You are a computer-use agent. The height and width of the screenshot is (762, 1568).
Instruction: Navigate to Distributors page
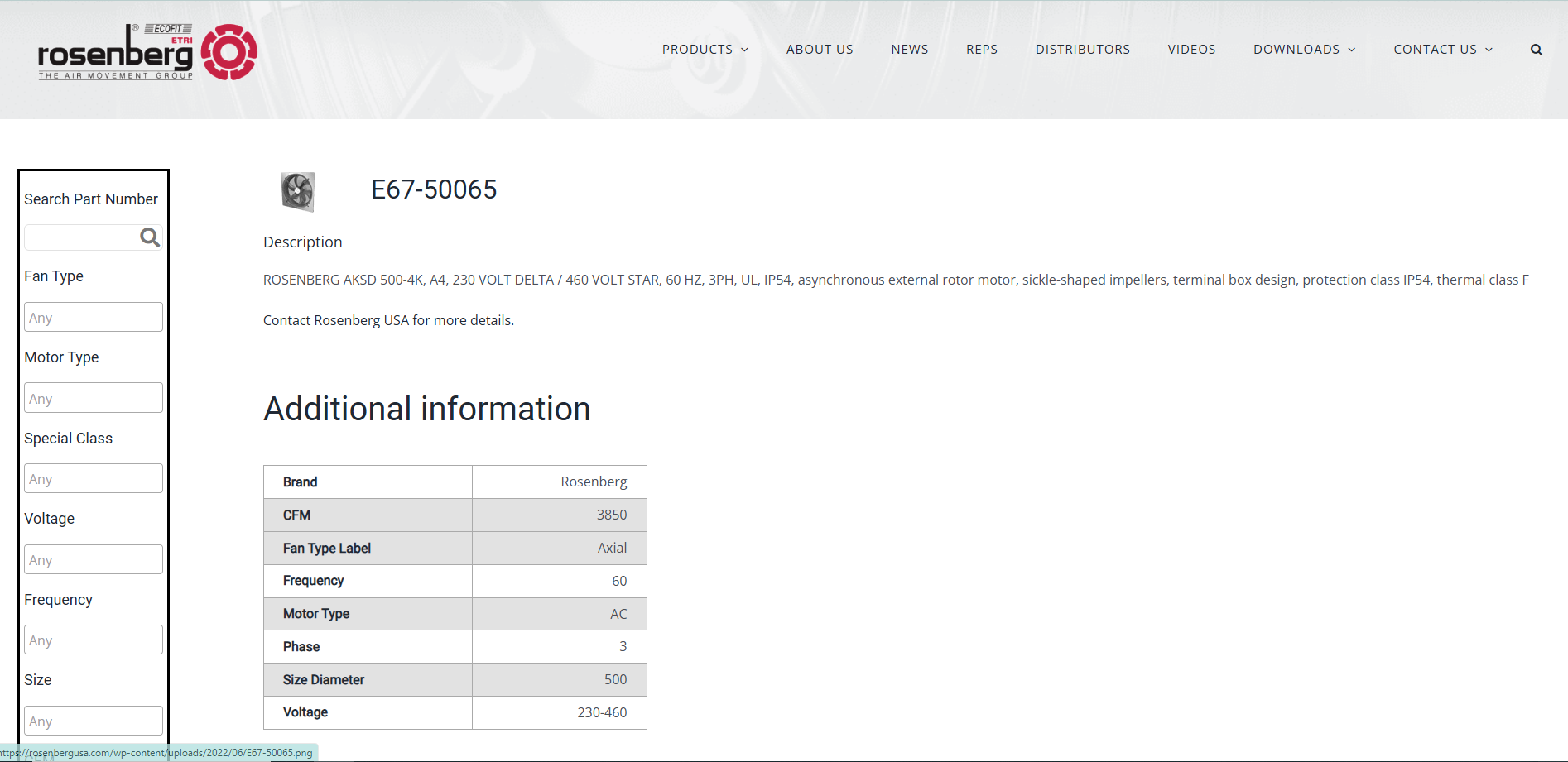coord(1083,50)
